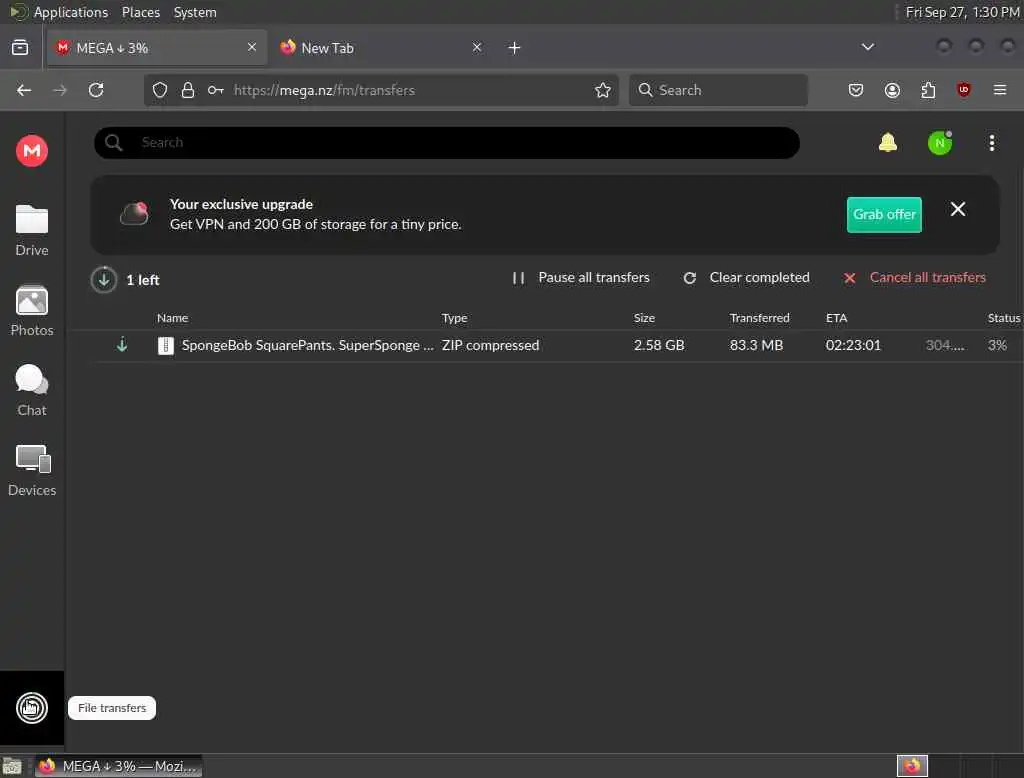Click the MEGA search field
Viewport: 1024px width, 778px height.
(x=447, y=142)
